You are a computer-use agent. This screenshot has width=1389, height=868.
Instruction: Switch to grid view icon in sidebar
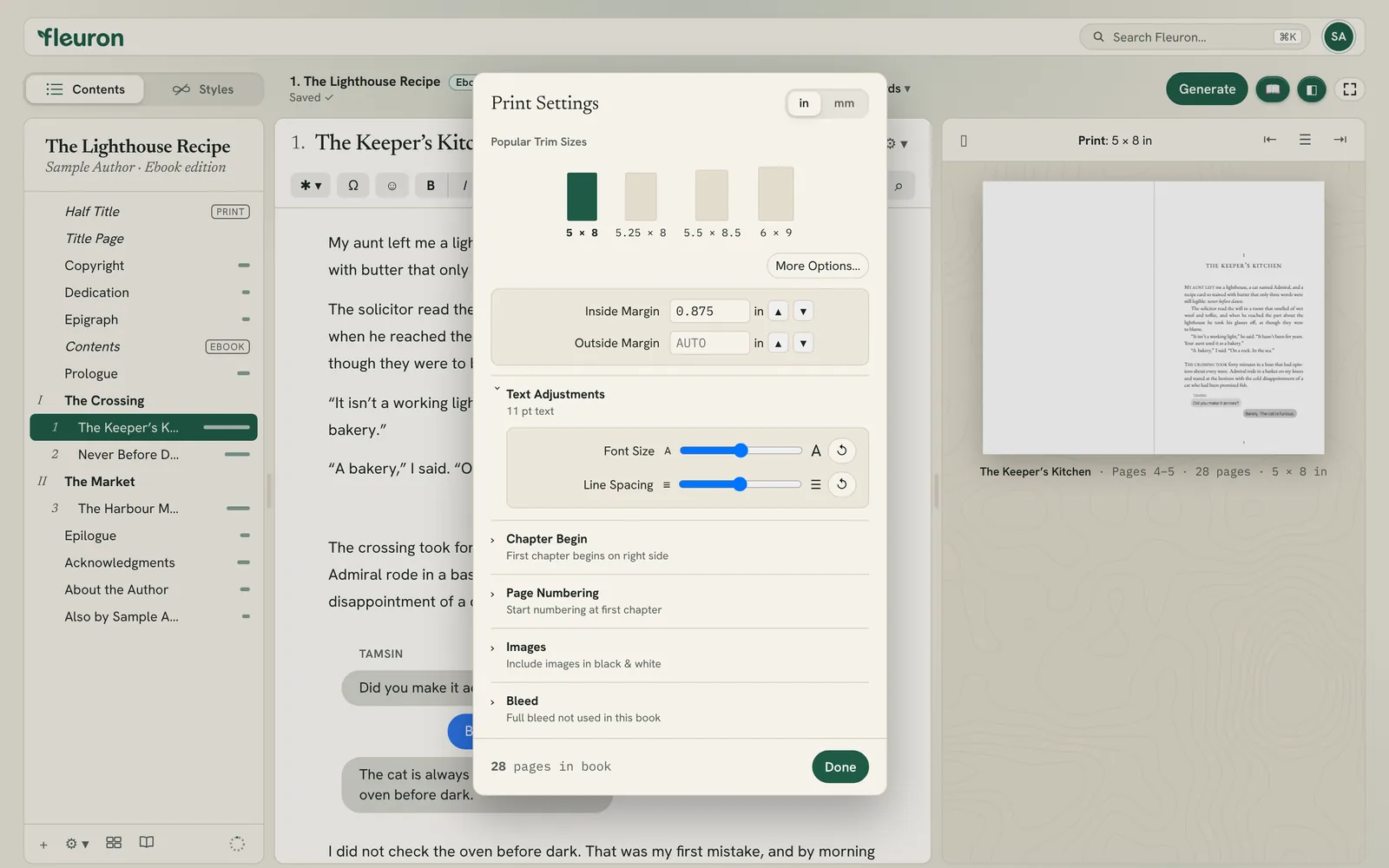pos(114,843)
